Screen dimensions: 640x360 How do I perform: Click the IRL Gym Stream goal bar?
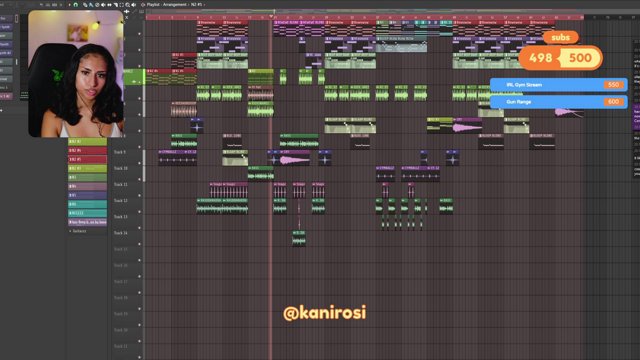(559, 85)
